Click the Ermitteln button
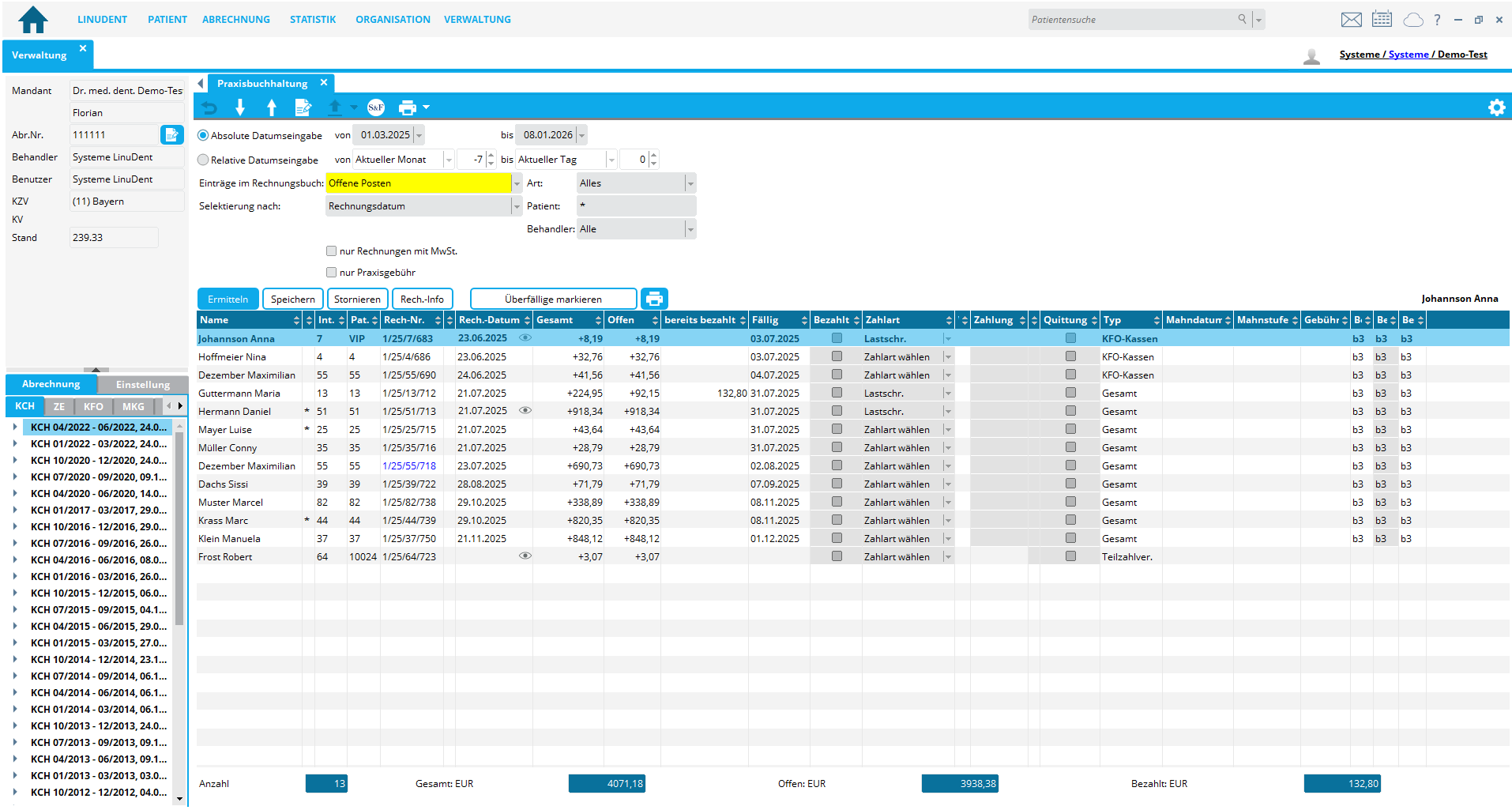Viewport: 1512px width, 810px height. [228, 298]
